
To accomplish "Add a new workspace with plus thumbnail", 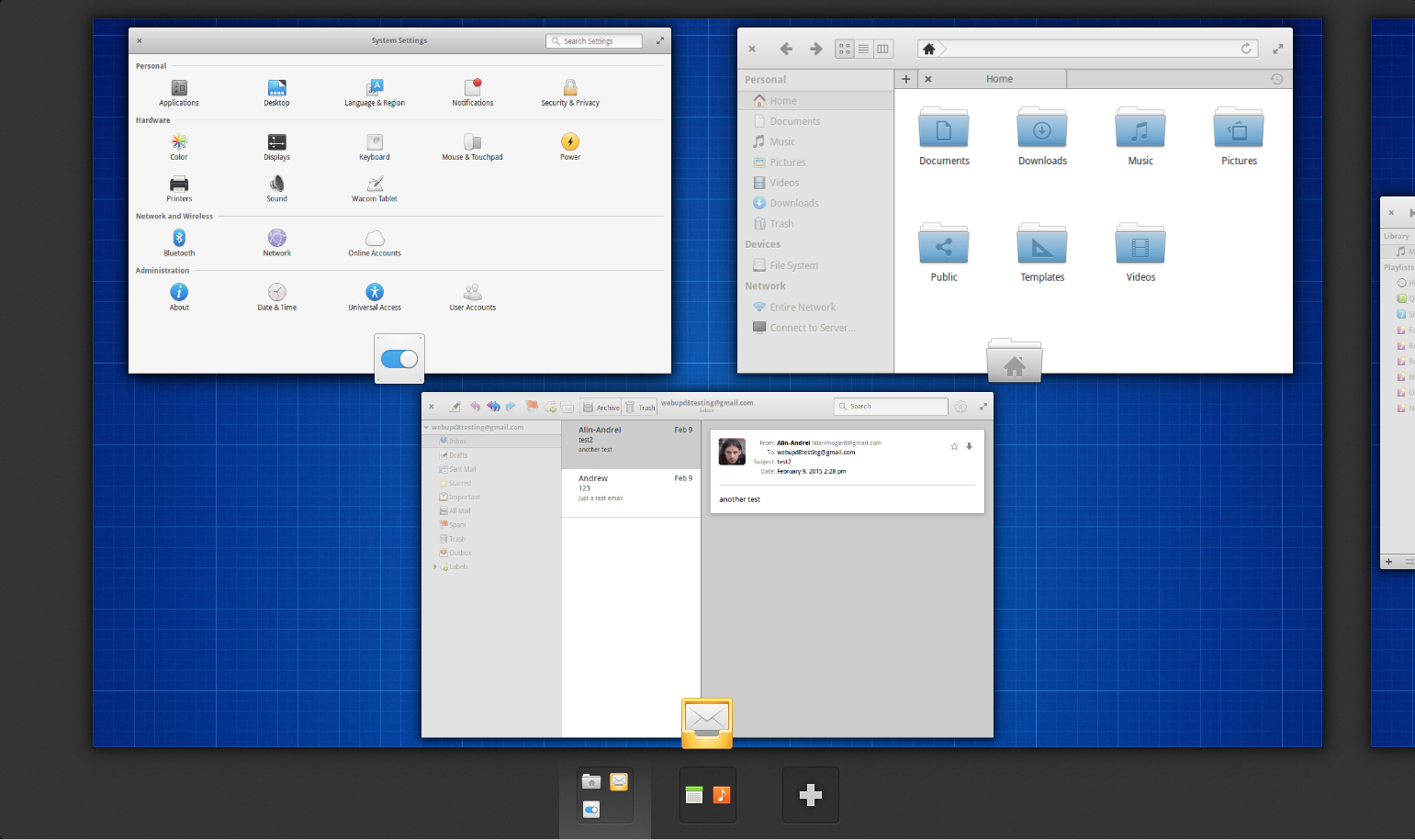I will click(810, 795).
